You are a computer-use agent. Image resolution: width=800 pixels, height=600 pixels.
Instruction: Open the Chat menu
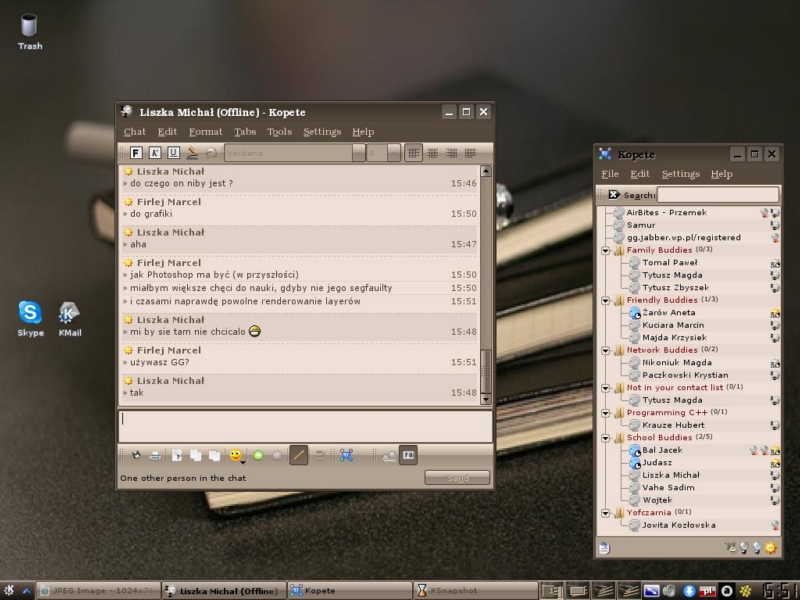[135, 132]
